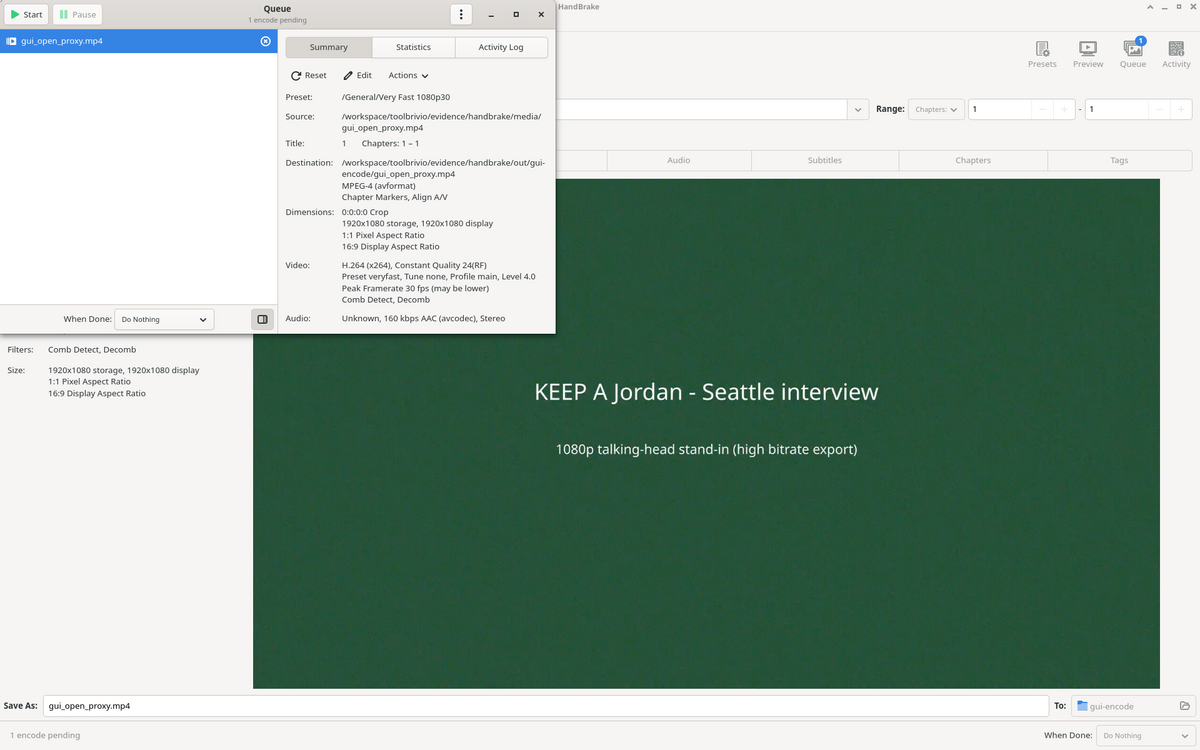Expand the title selector dropdown arrow
Image resolution: width=1200 pixels, height=750 pixels.
point(858,109)
